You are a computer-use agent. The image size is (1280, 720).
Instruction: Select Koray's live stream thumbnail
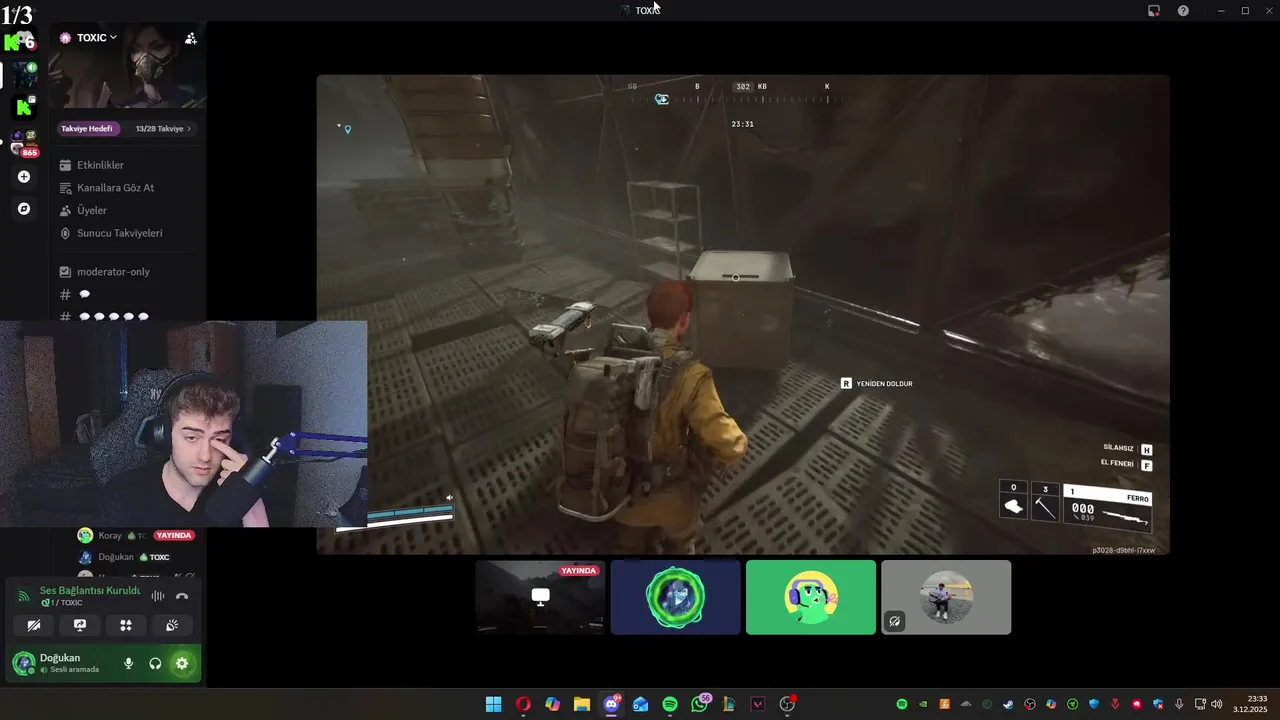(x=540, y=597)
